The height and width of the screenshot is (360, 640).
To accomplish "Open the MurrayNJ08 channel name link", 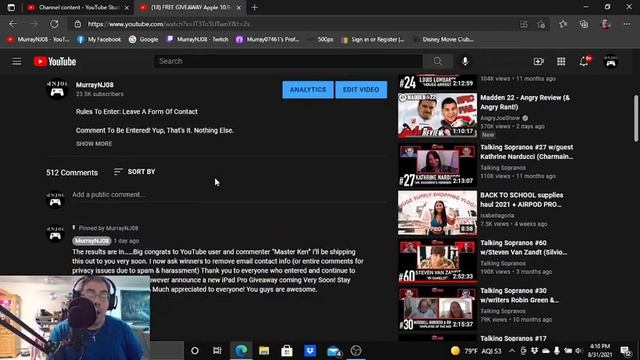I will coord(95,85).
